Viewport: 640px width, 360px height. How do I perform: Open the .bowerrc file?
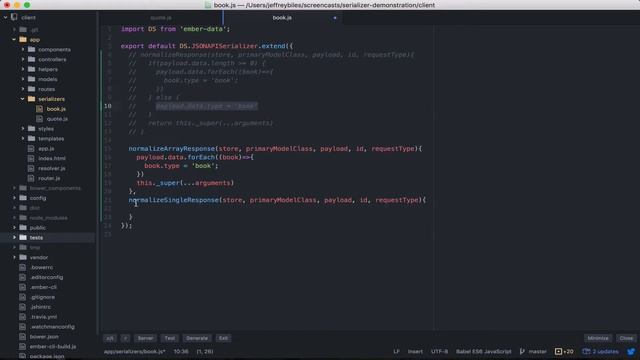point(42,267)
